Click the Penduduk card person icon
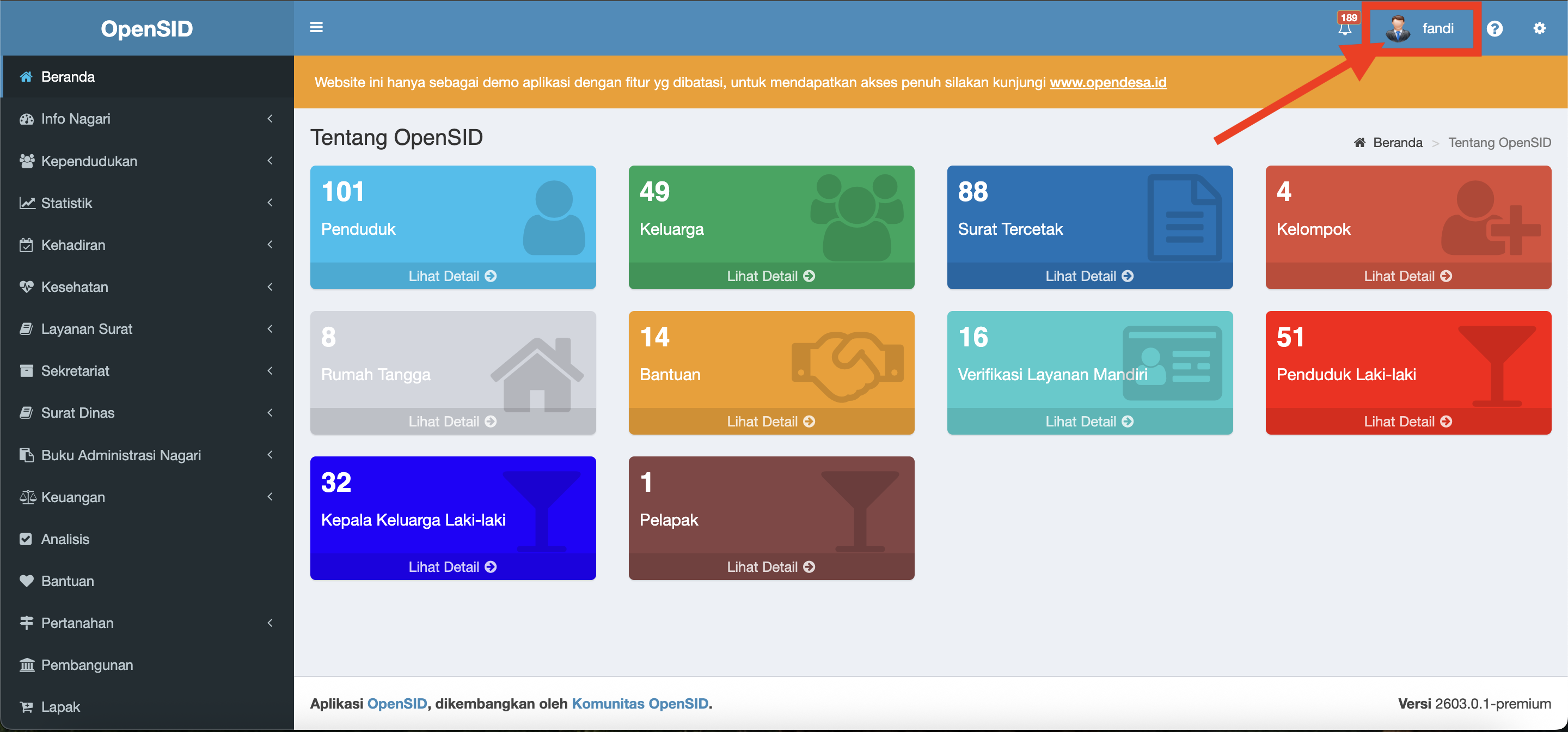This screenshot has height=732, width=1568. [x=553, y=217]
